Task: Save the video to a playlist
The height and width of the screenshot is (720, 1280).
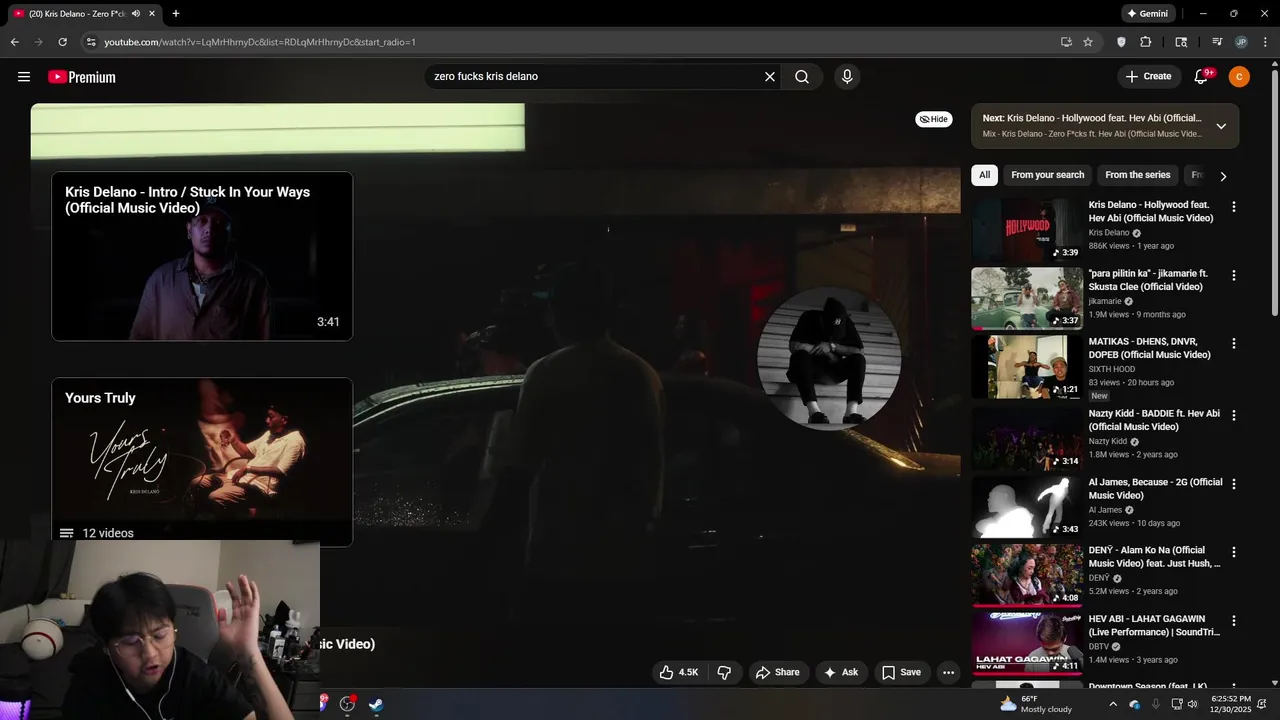Action: [x=901, y=673]
